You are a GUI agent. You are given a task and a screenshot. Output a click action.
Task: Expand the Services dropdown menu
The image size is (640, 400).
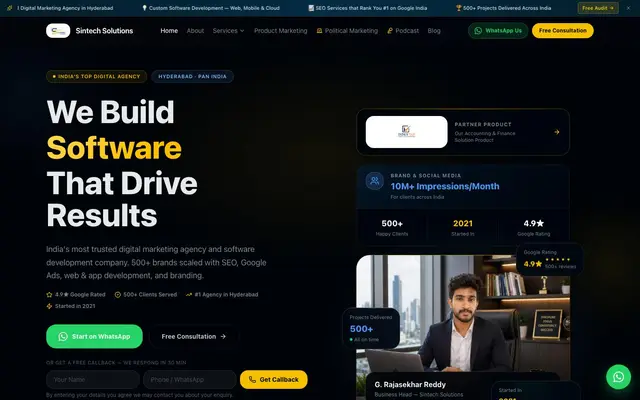tap(228, 31)
